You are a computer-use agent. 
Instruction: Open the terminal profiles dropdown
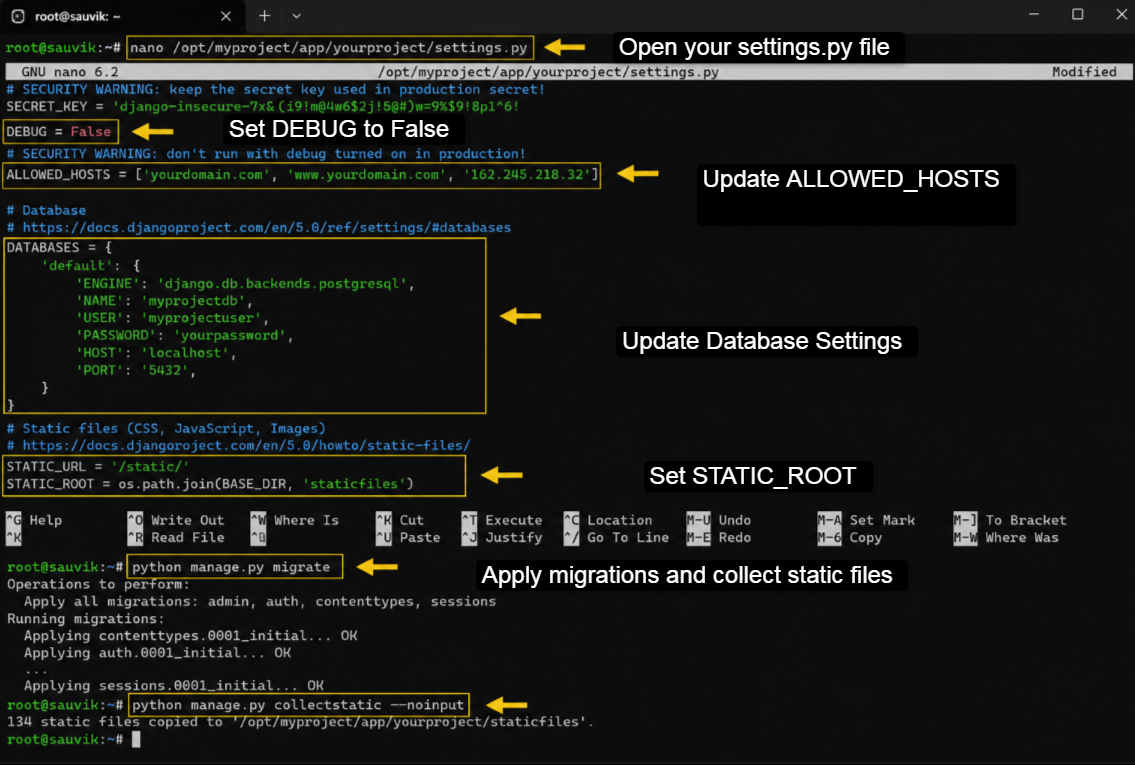click(x=297, y=15)
